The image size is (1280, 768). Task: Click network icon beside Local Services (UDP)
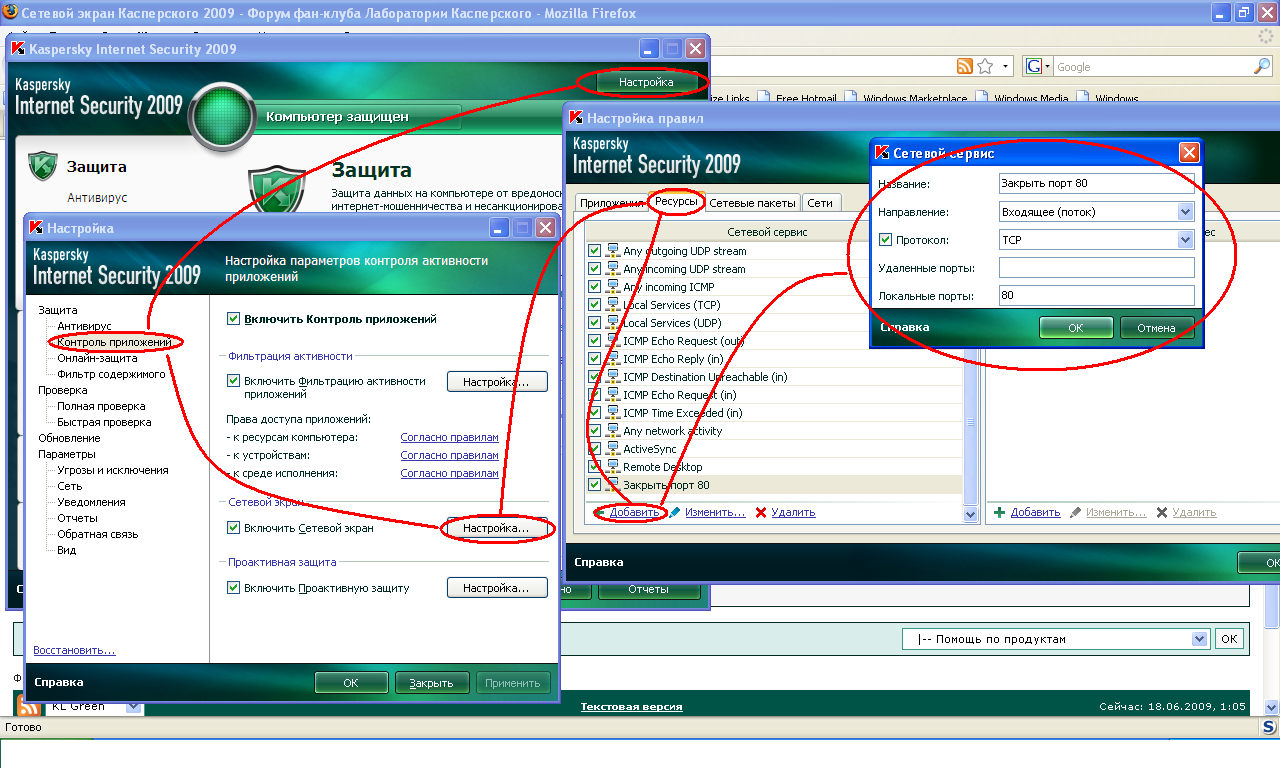click(x=613, y=323)
